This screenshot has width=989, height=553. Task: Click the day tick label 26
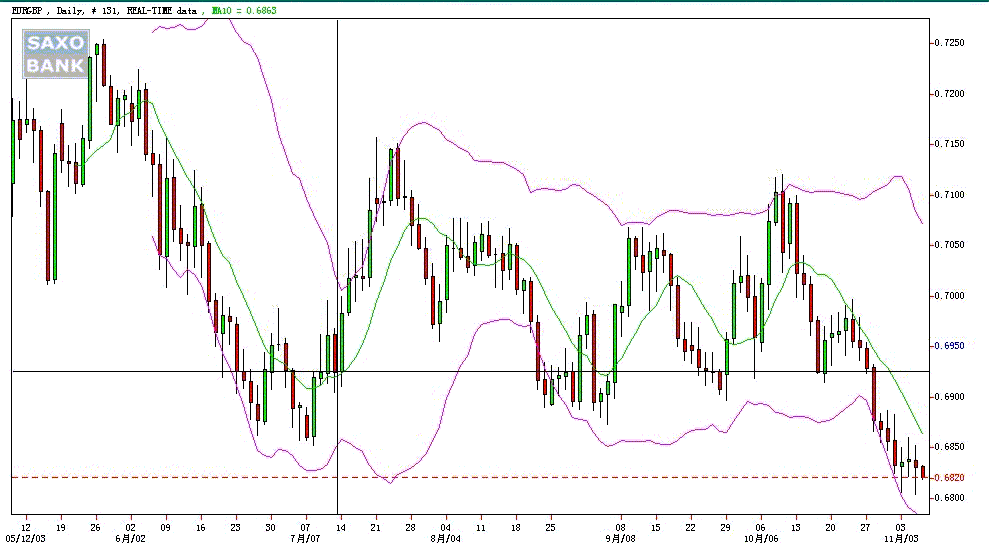coord(95,528)
